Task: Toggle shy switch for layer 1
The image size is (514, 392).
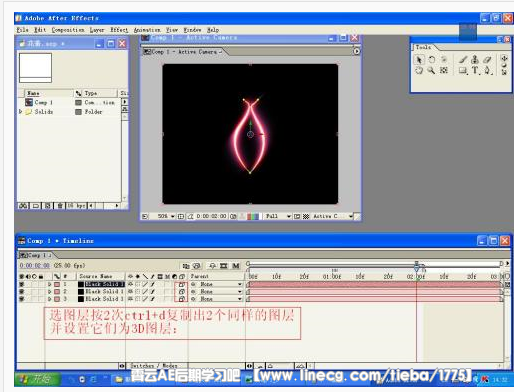Action: coord(131,284)
